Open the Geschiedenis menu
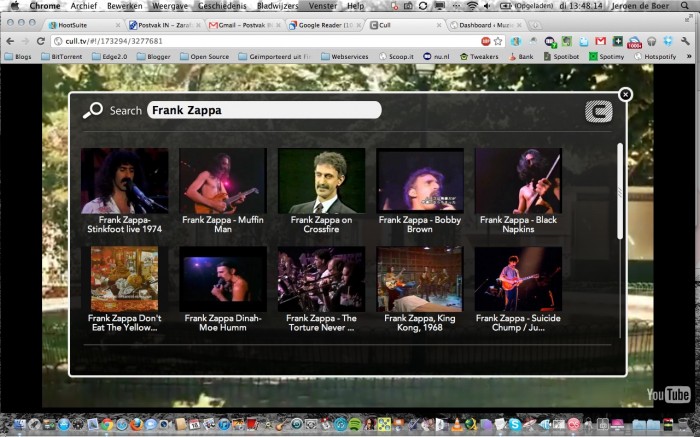Image resolution: width=700 pixels, height=437 pixels. coord(222,6)
